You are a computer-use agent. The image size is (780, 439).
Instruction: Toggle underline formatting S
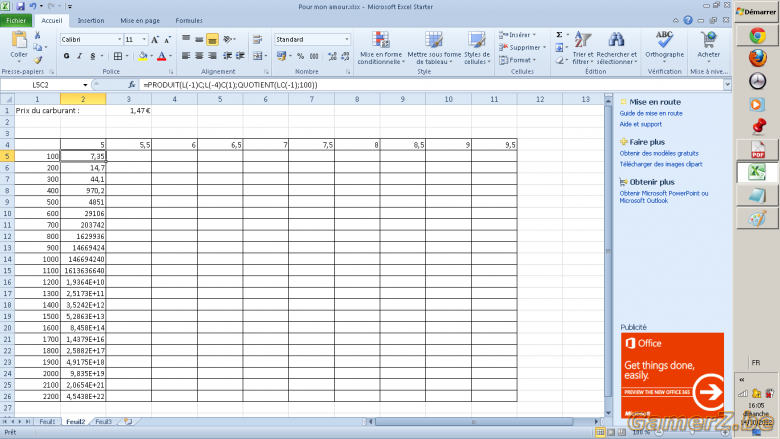click(93, 56)
